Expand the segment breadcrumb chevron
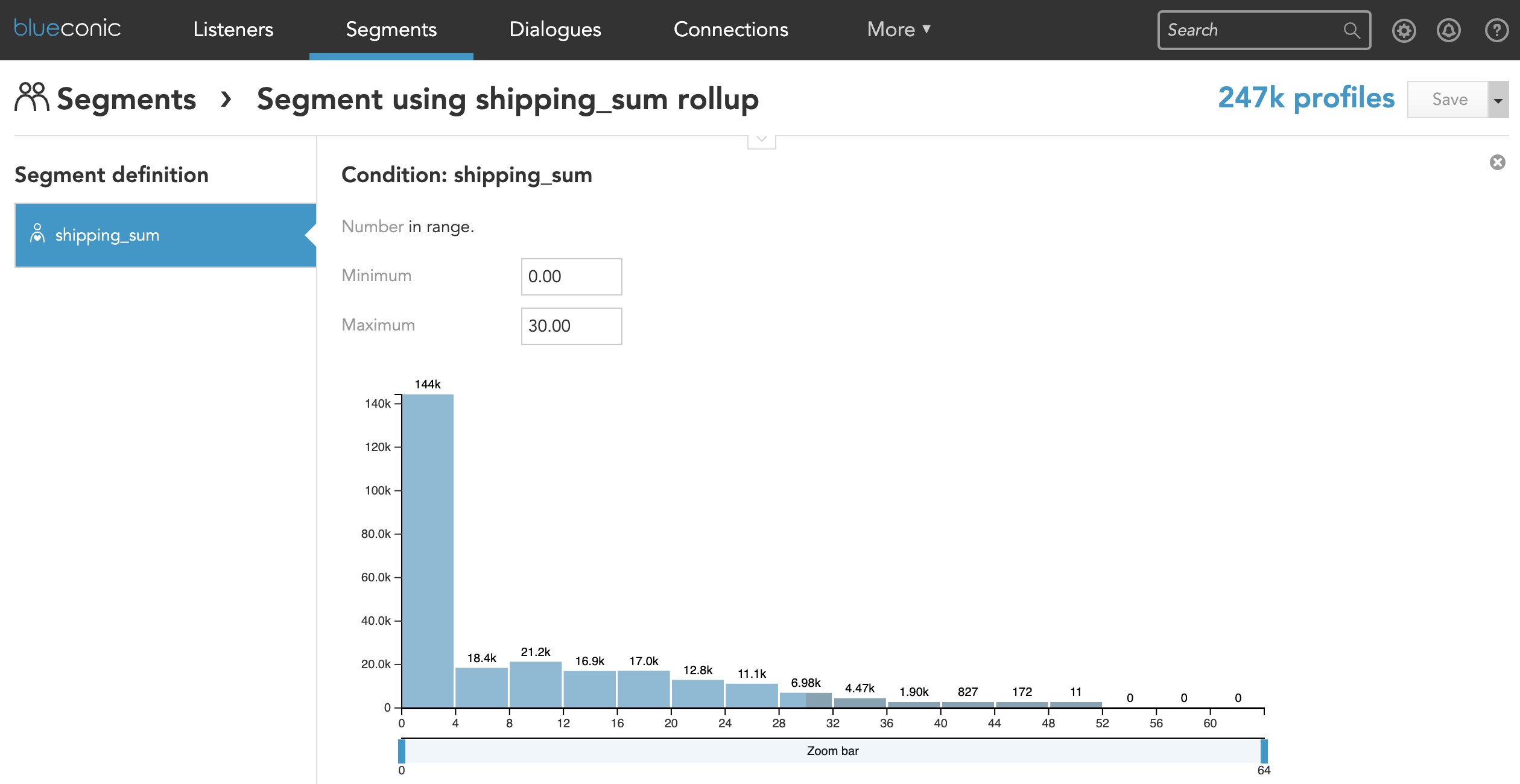 tap(227, 97)
